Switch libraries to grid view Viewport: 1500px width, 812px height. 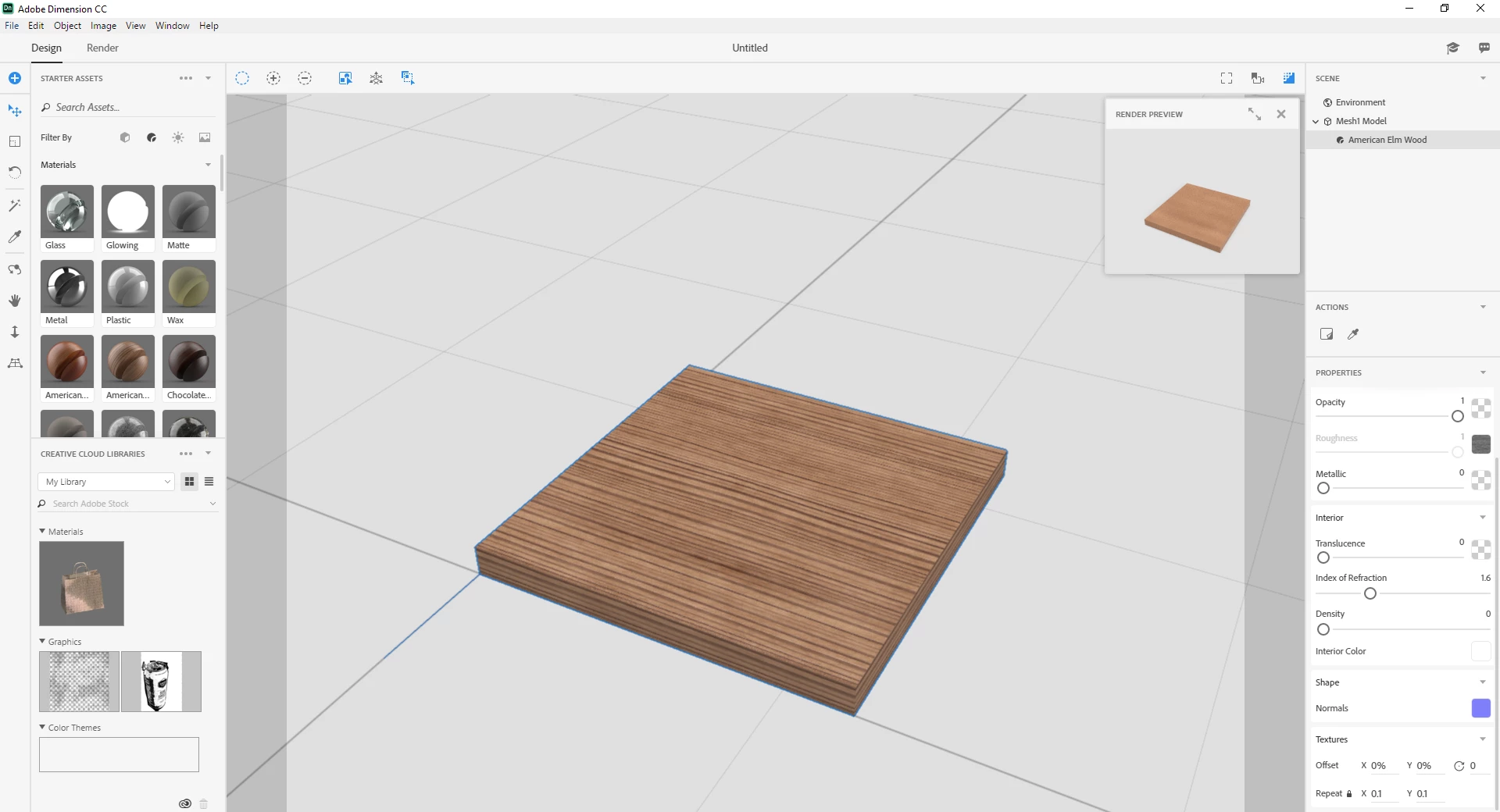190,482
